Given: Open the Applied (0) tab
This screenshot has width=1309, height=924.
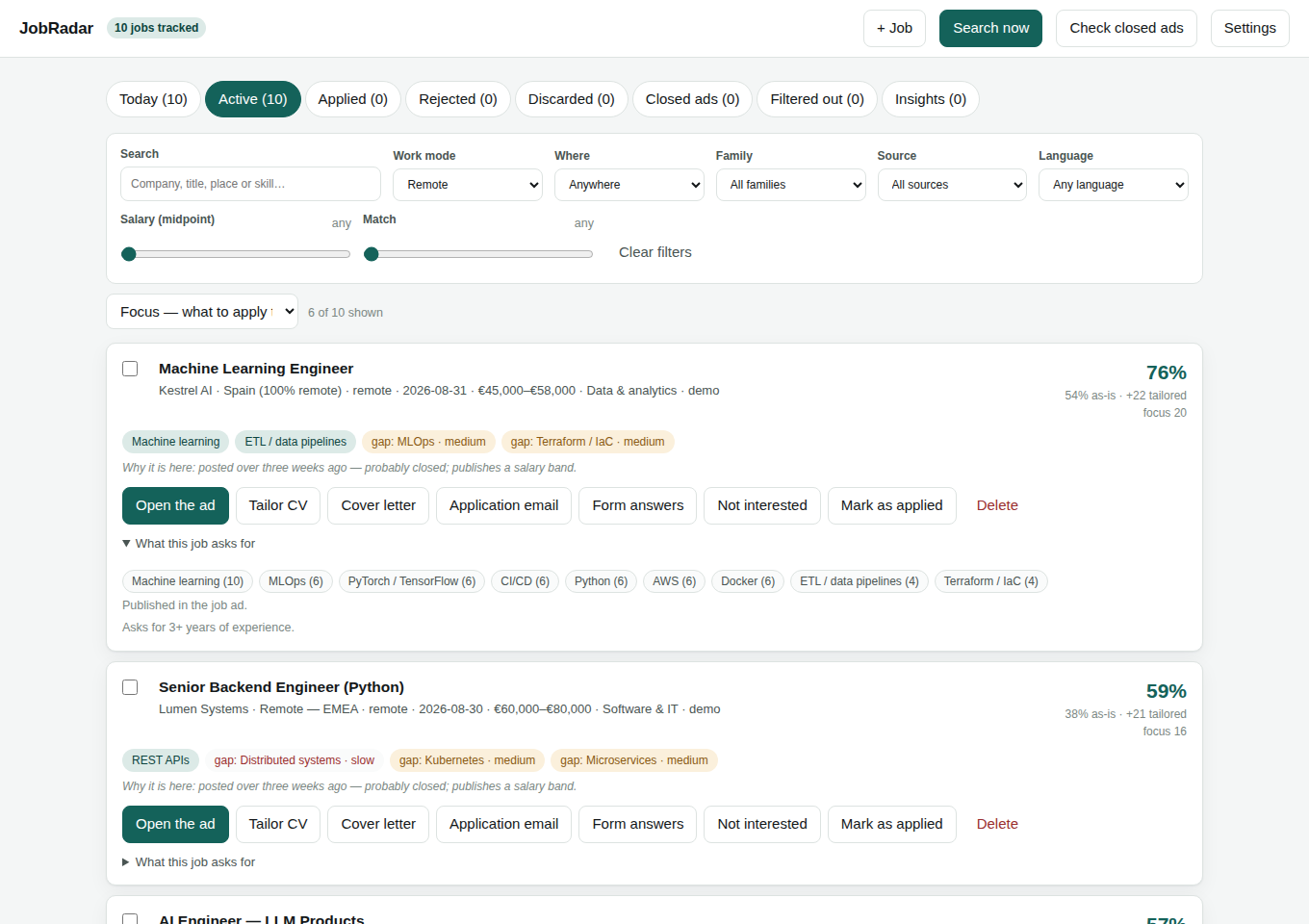Looking at the screenshot, I should pyautogui.click(x=353, y=99).
